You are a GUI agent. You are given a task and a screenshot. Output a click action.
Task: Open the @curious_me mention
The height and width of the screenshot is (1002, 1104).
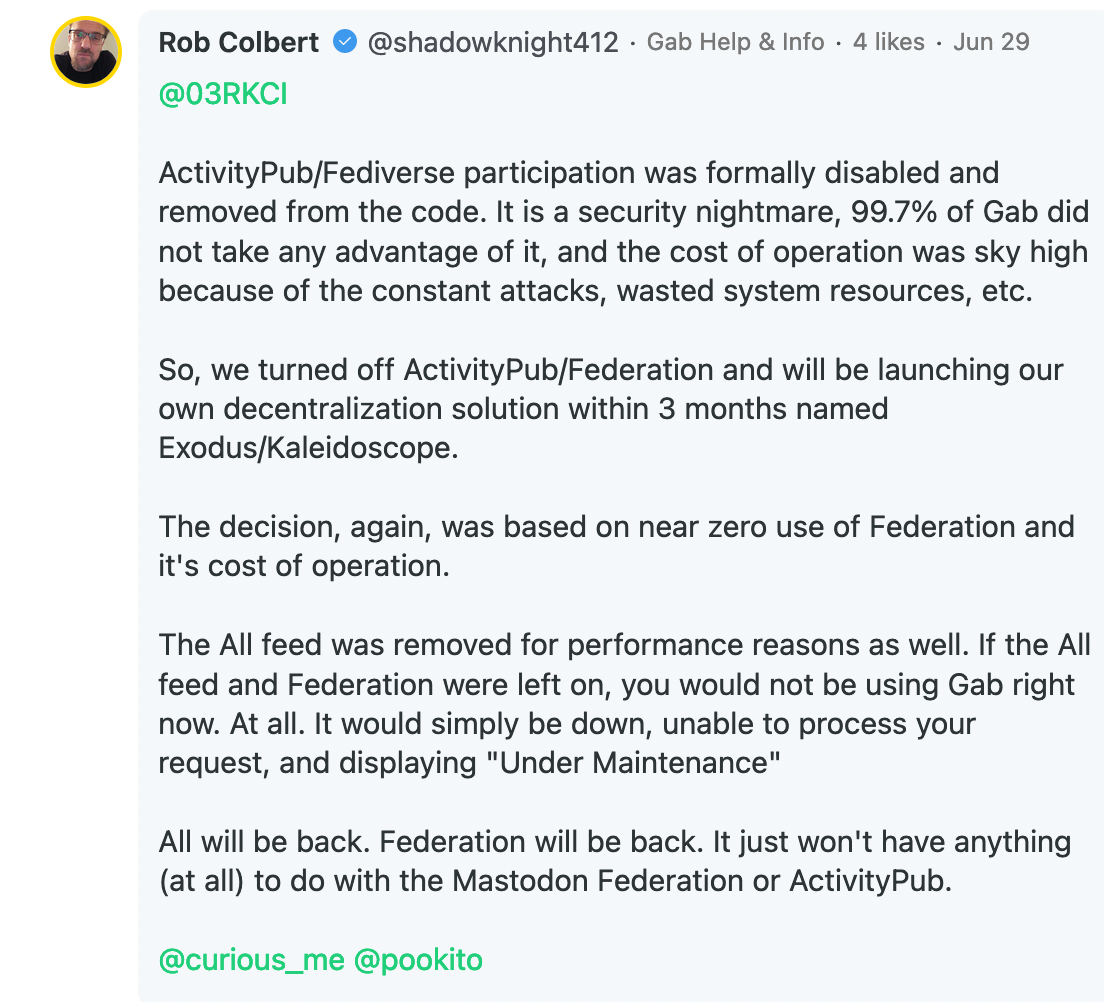point(251,960)
